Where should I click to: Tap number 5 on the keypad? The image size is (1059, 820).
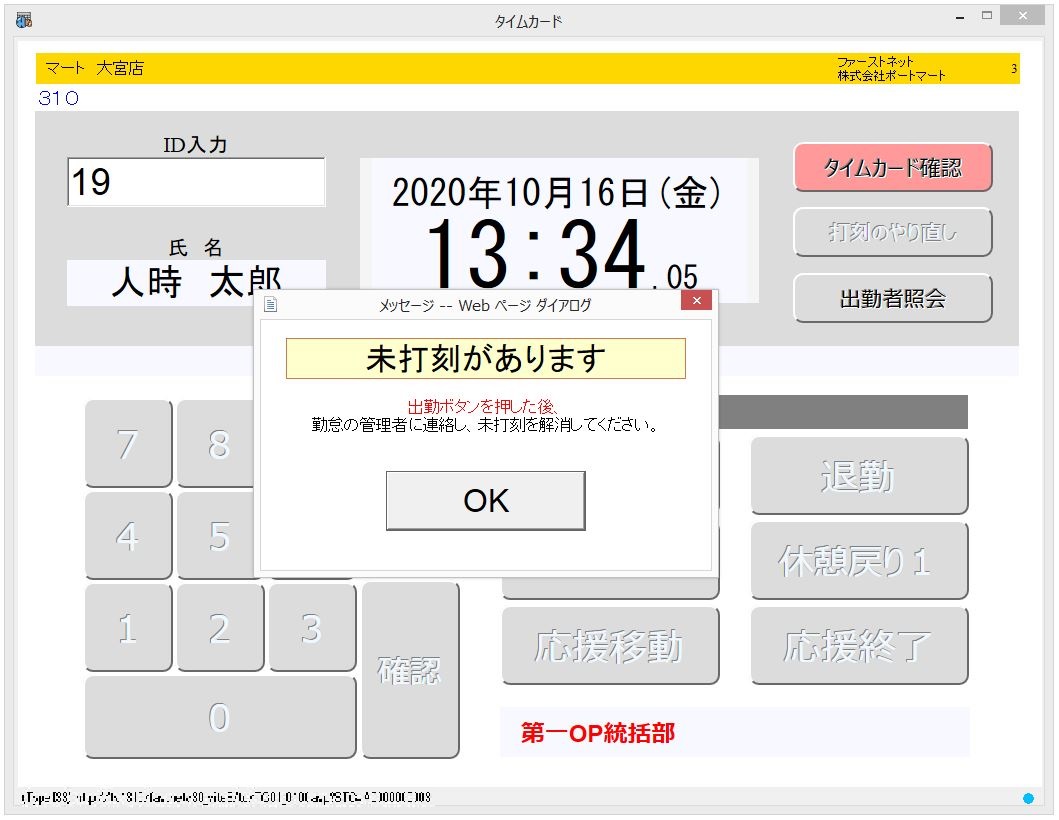216,536
